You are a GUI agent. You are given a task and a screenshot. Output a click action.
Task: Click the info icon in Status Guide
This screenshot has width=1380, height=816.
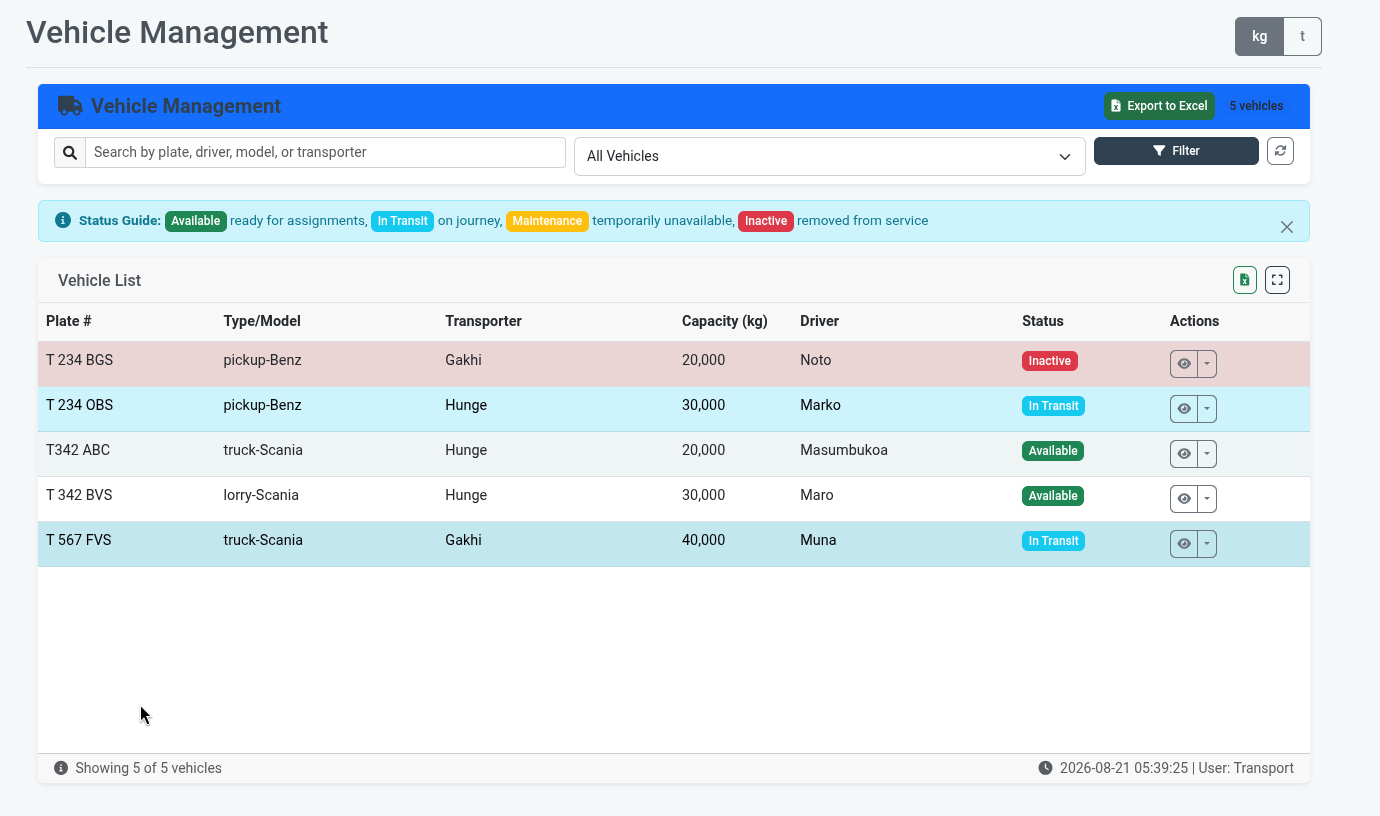(63, 220)
